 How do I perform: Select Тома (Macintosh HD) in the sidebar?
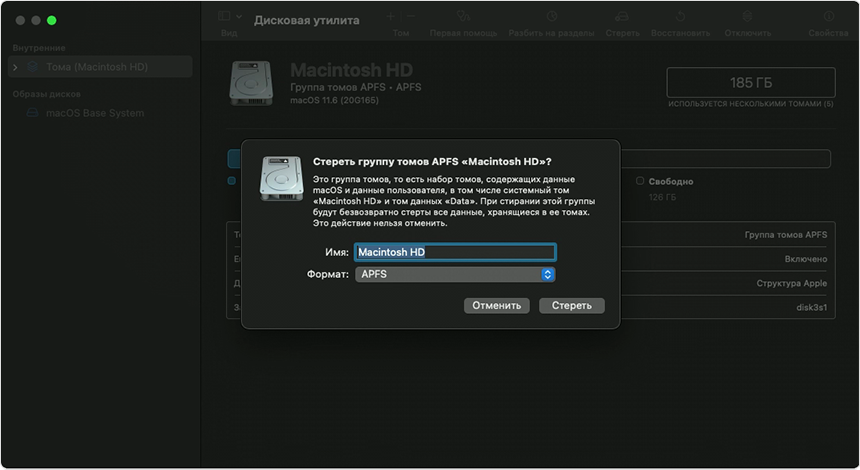pos(96,67)
